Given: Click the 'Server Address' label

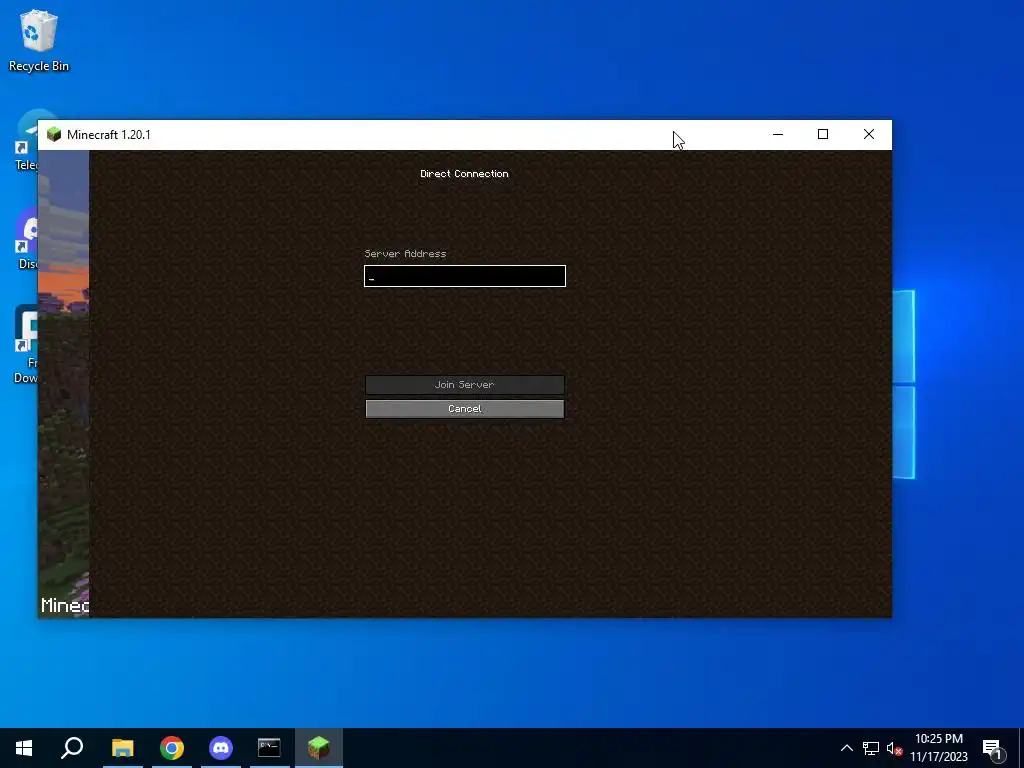Looking at the screenshot, I should 405,253.
